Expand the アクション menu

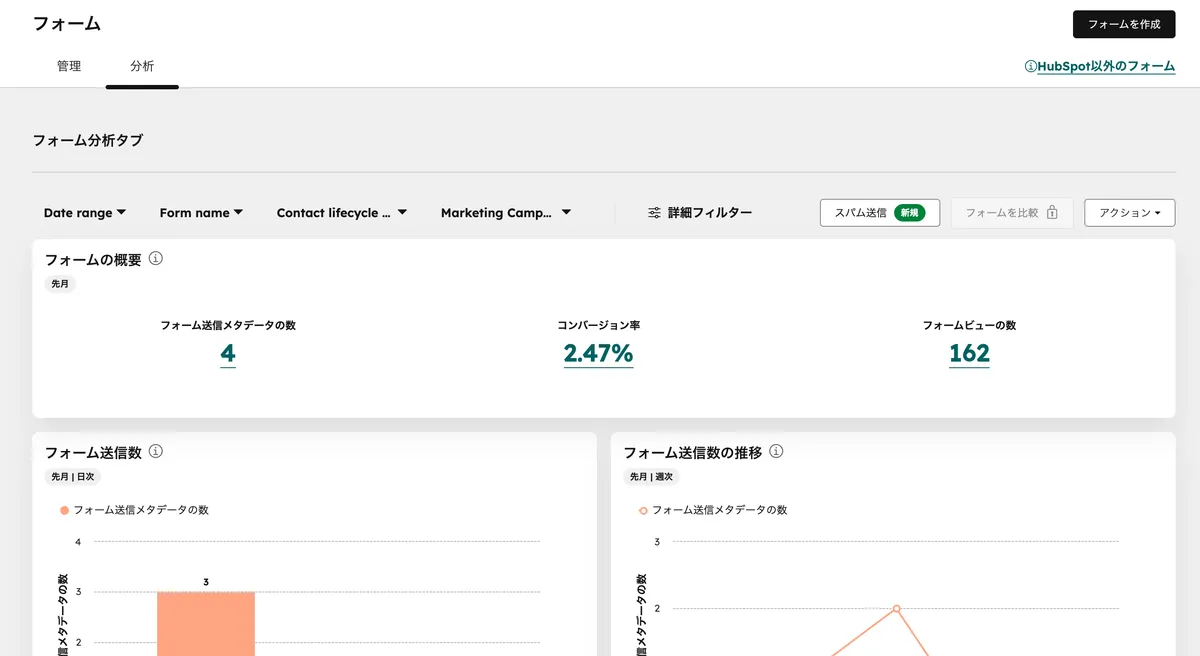pyautogui.click(x=1129, y=213)
